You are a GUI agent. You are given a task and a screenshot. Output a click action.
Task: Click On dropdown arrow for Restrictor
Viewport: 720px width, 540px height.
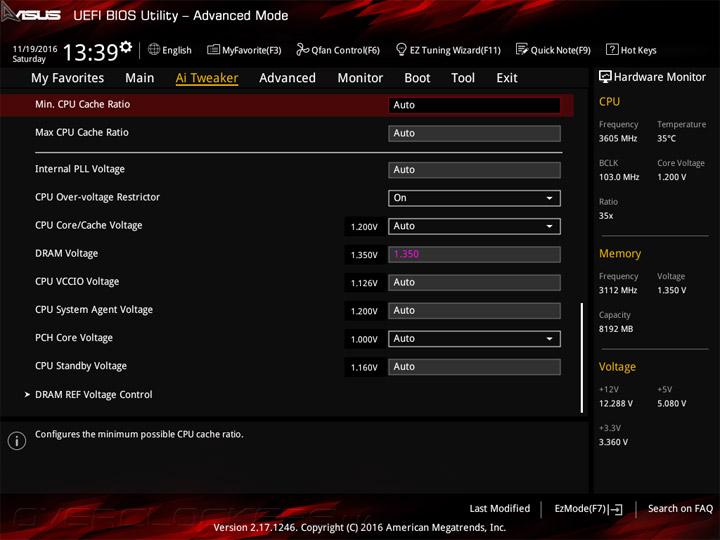(549, 198)
